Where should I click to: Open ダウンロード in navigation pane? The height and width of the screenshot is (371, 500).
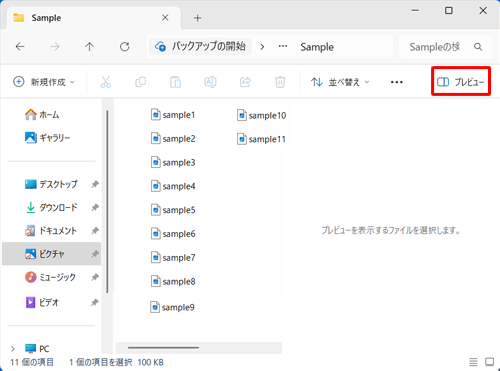pos(51,207)
